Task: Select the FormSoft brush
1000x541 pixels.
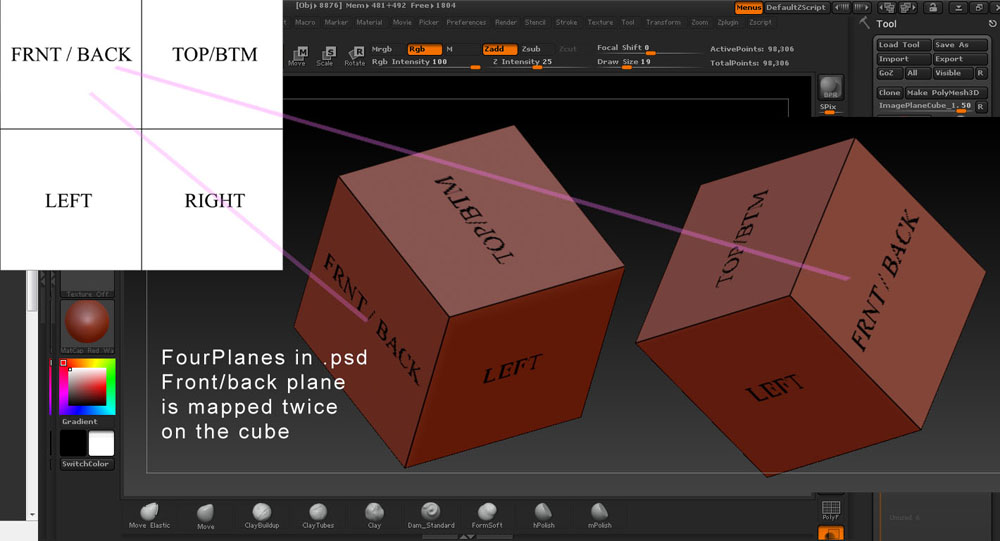Action: pos(487,515)
